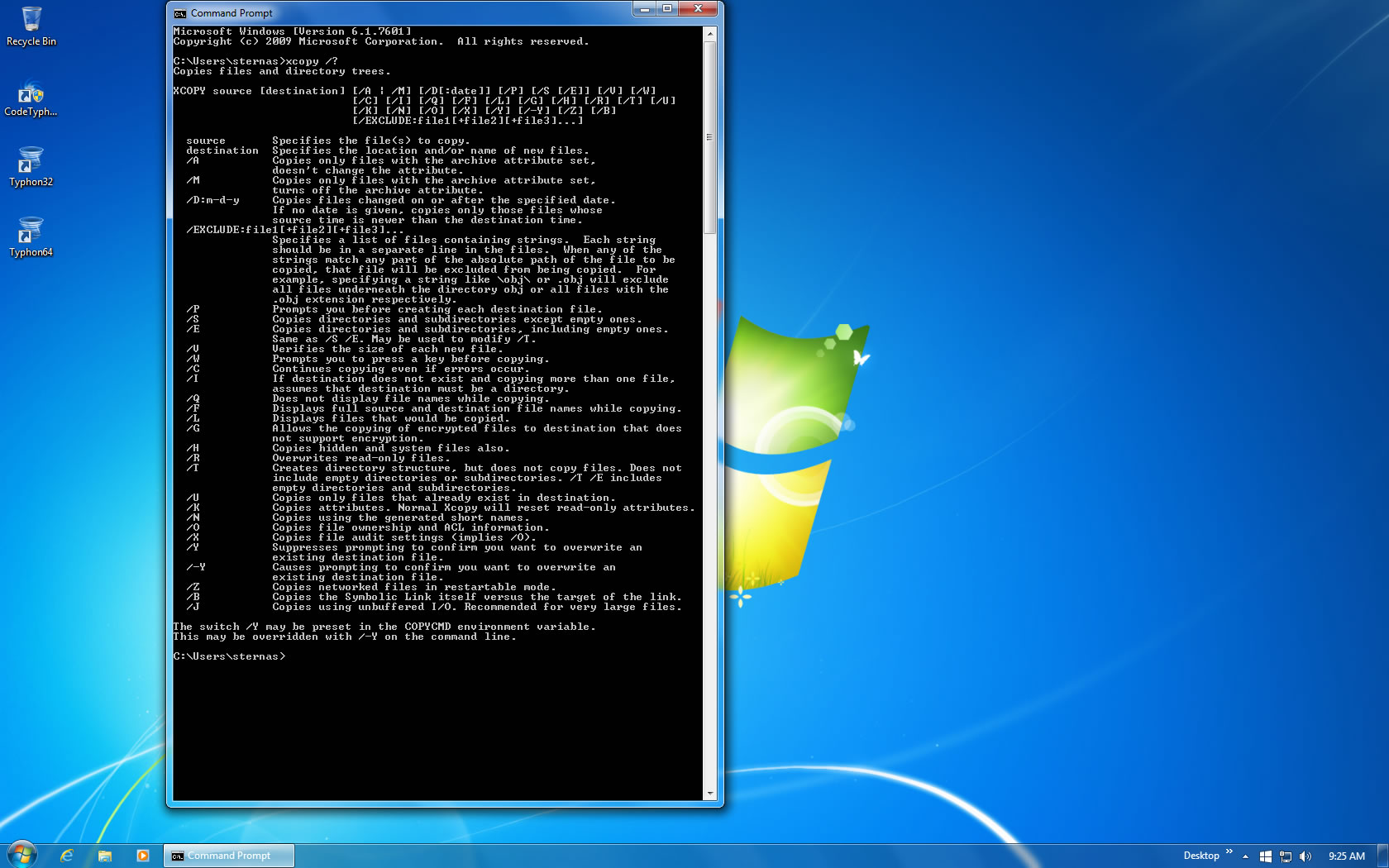Screen dimensions: 1389x868
Task: Expand the Desktop toolbar chevron
Action: (x=1229, y=851)
